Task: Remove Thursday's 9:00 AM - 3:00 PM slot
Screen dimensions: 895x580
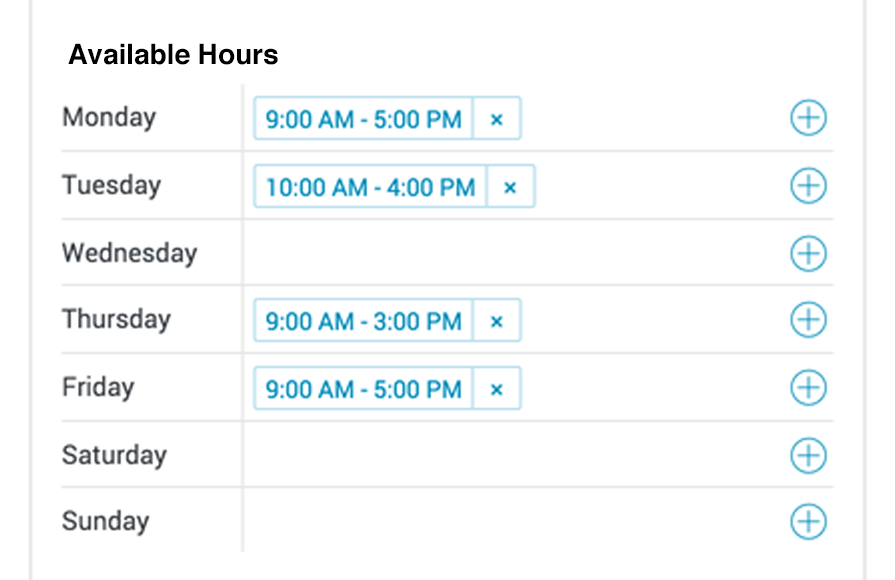Action: tap(497, 321)
